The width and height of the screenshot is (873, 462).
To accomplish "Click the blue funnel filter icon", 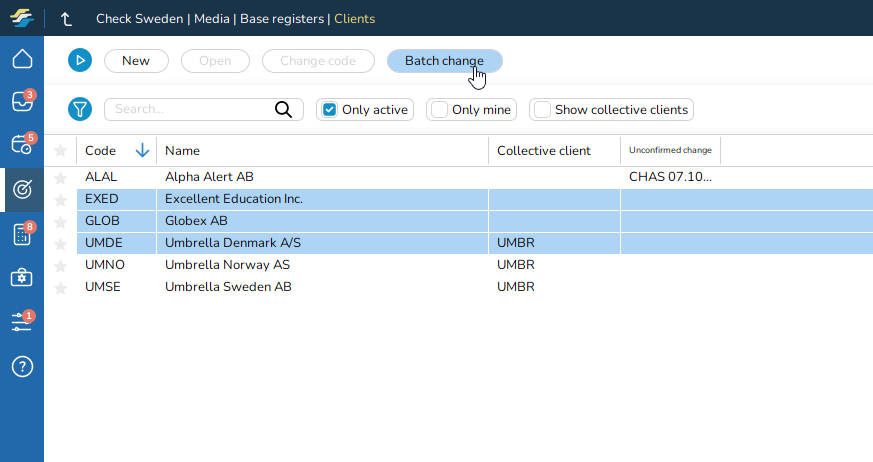I will [80, 110].
